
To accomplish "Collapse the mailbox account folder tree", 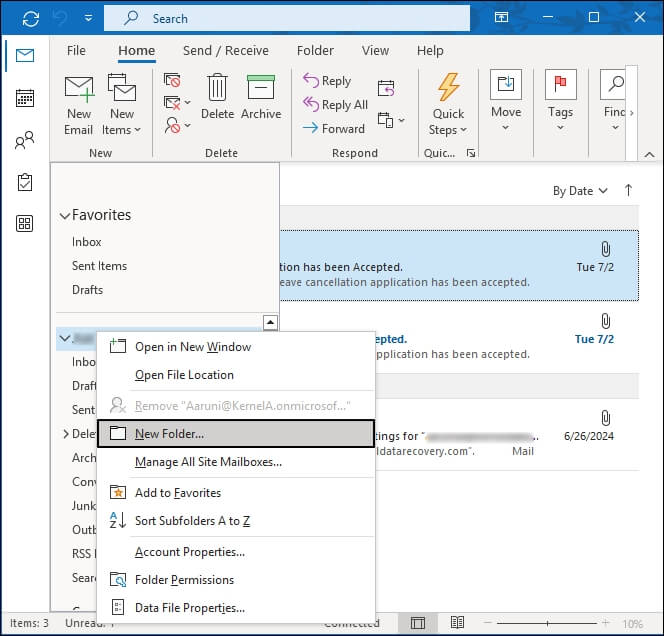I will (x=65, y=338).
